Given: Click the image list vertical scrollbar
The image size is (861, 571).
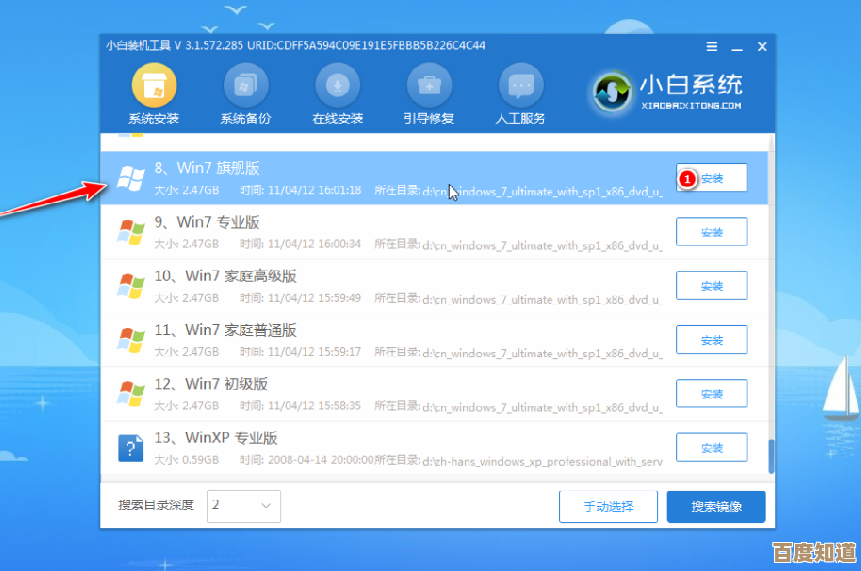Looking at the screenshot, I should tap(771, 456).
